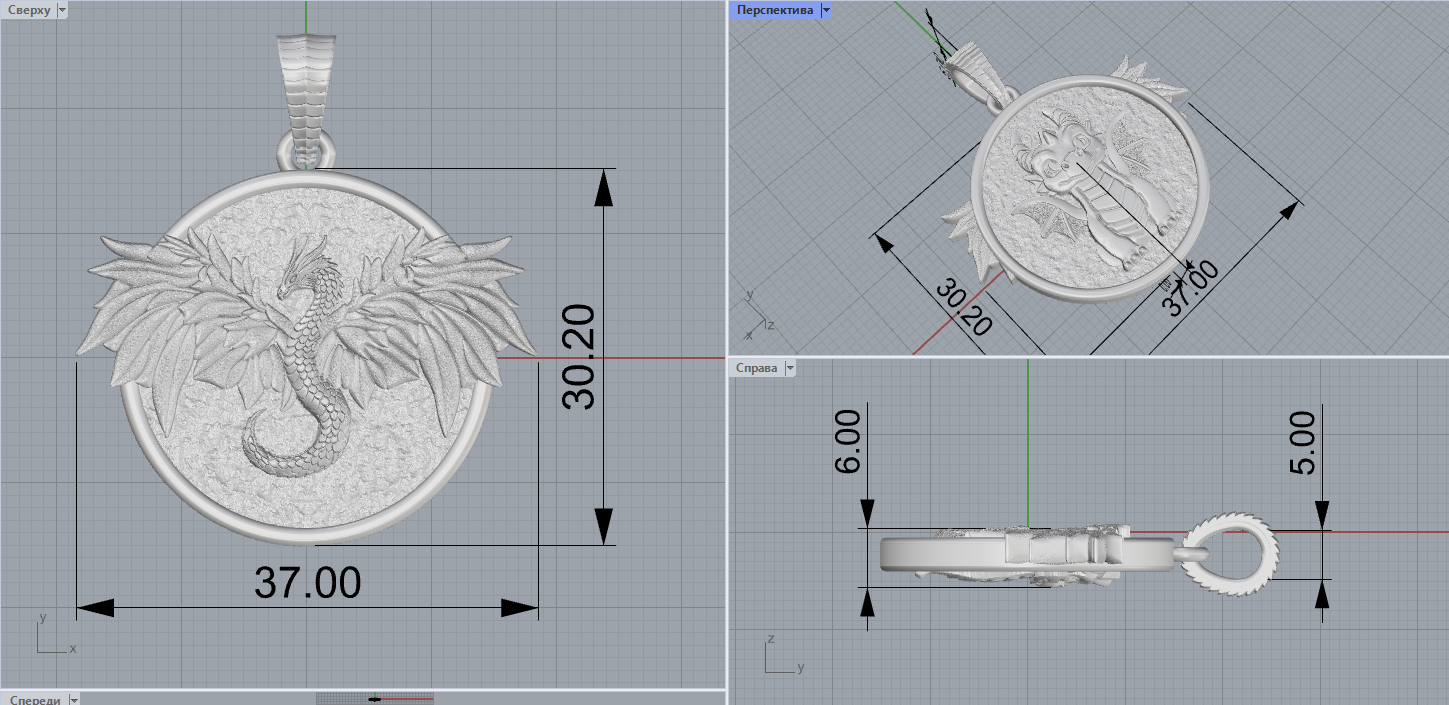Image resolution: width=1449 pixels, height=705 pixels.
Task: Select the Справа viewport title label
Action: 756,368
